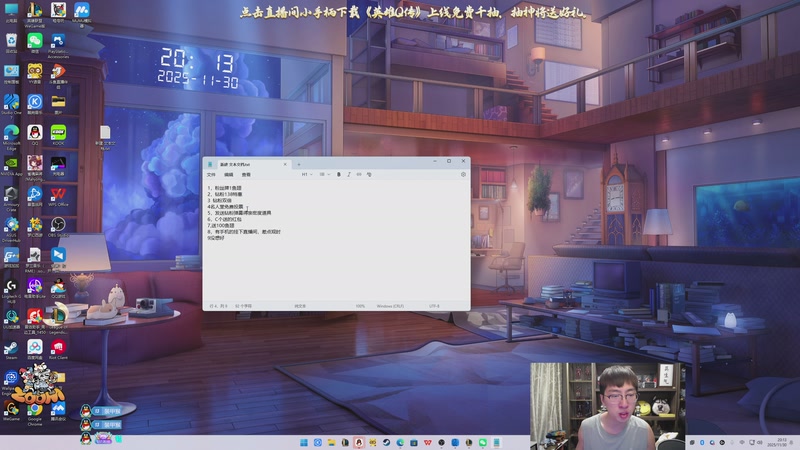Open the 编辑 menu in Notepad
This screenshot has width=800, height=450.
pyautogui.click(x=229, y=174)
